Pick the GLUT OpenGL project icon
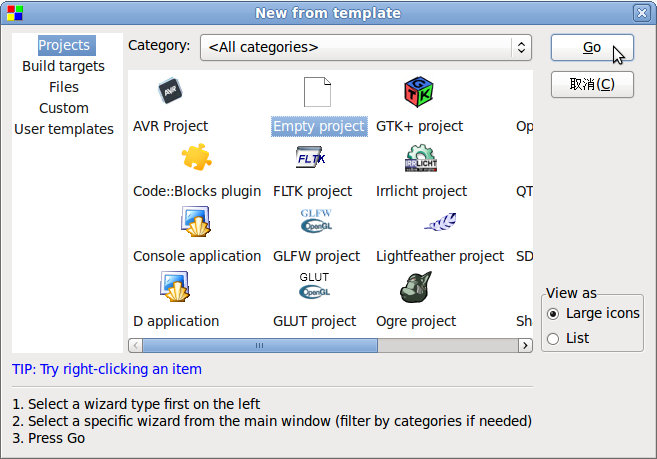657x459 pixels. (314, 285)
